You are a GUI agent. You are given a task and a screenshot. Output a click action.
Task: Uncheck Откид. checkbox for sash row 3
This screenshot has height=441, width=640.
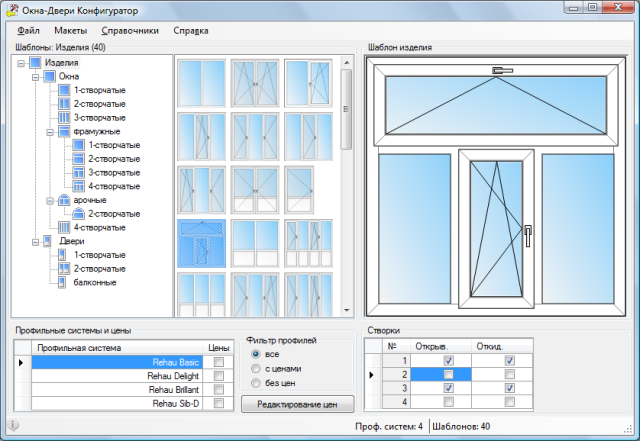[509, 388]
